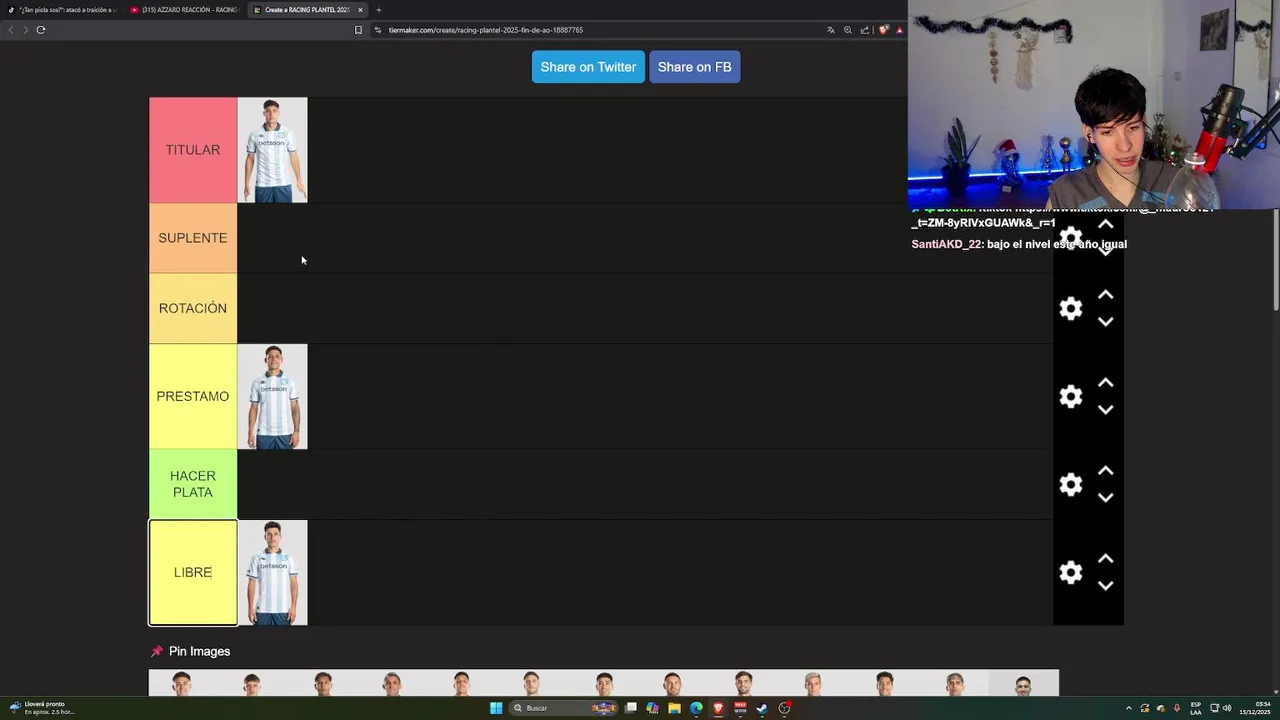The height and width of the screenshot is (720, 1280).
Task: Open Brave browser from taskbar
Action: [x=718, y=708]
